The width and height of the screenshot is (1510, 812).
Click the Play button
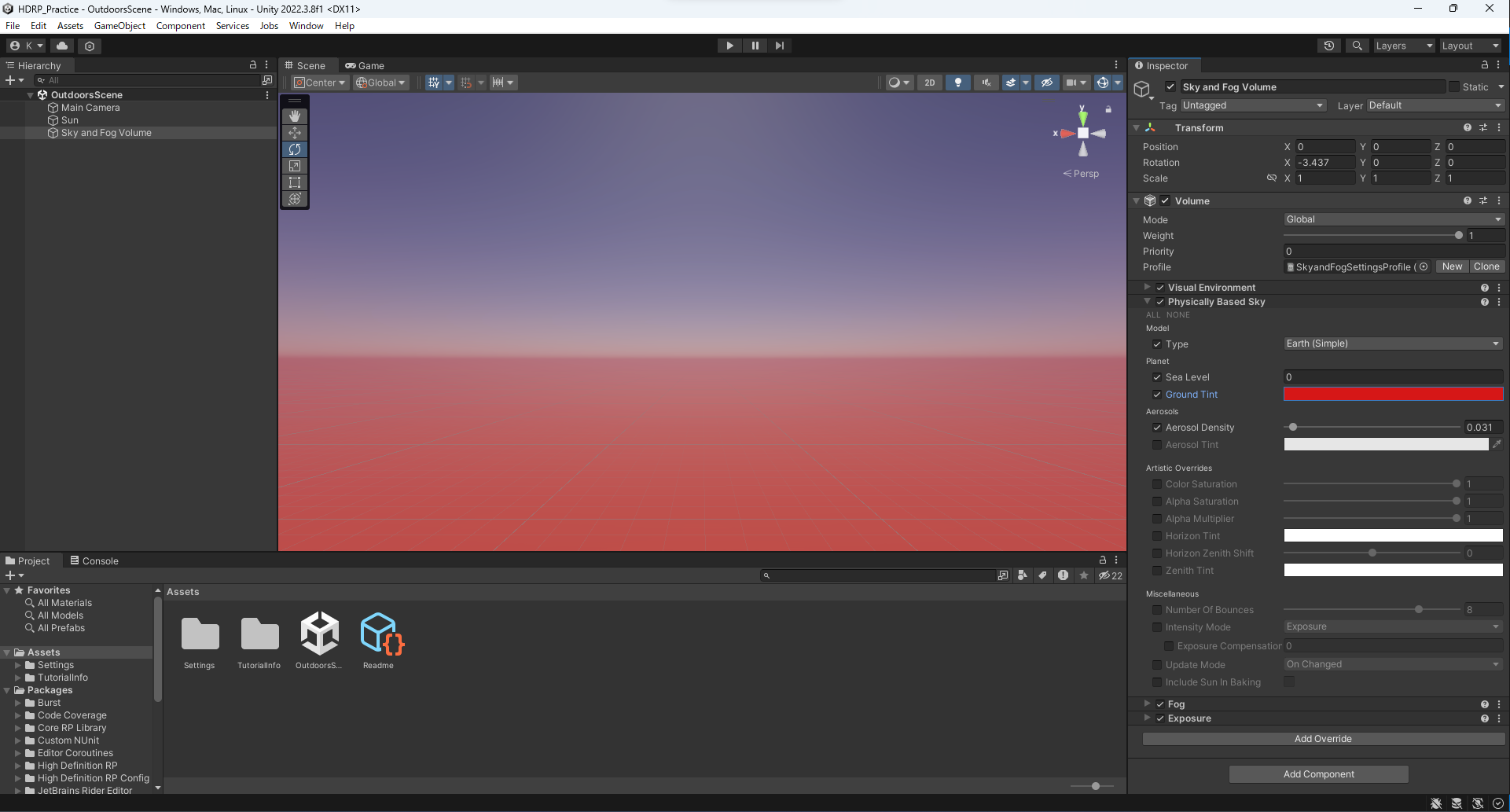[x=729, y=46]
